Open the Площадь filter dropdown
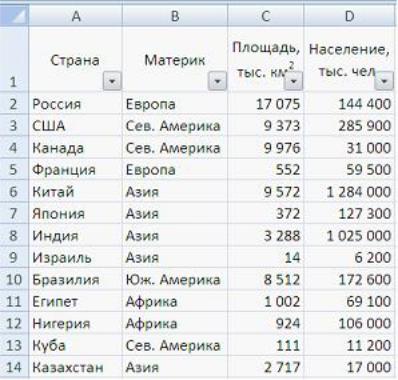398x380 pixels. pos(293,81)
